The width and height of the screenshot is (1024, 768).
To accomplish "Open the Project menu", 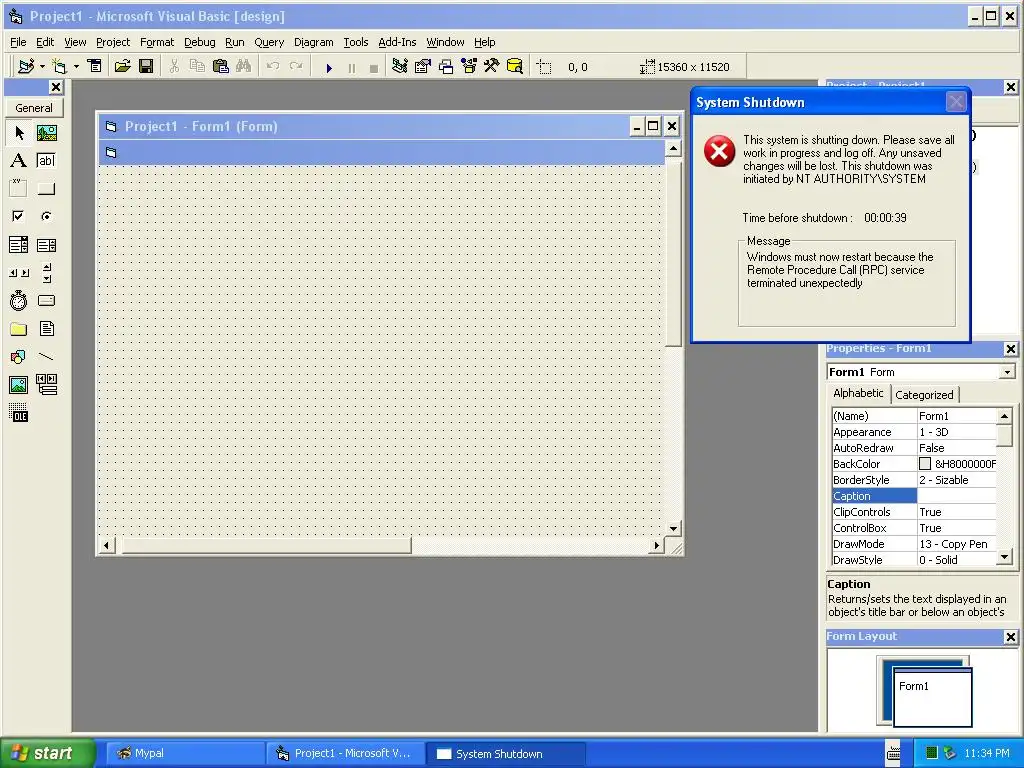I will coord(113,42).
